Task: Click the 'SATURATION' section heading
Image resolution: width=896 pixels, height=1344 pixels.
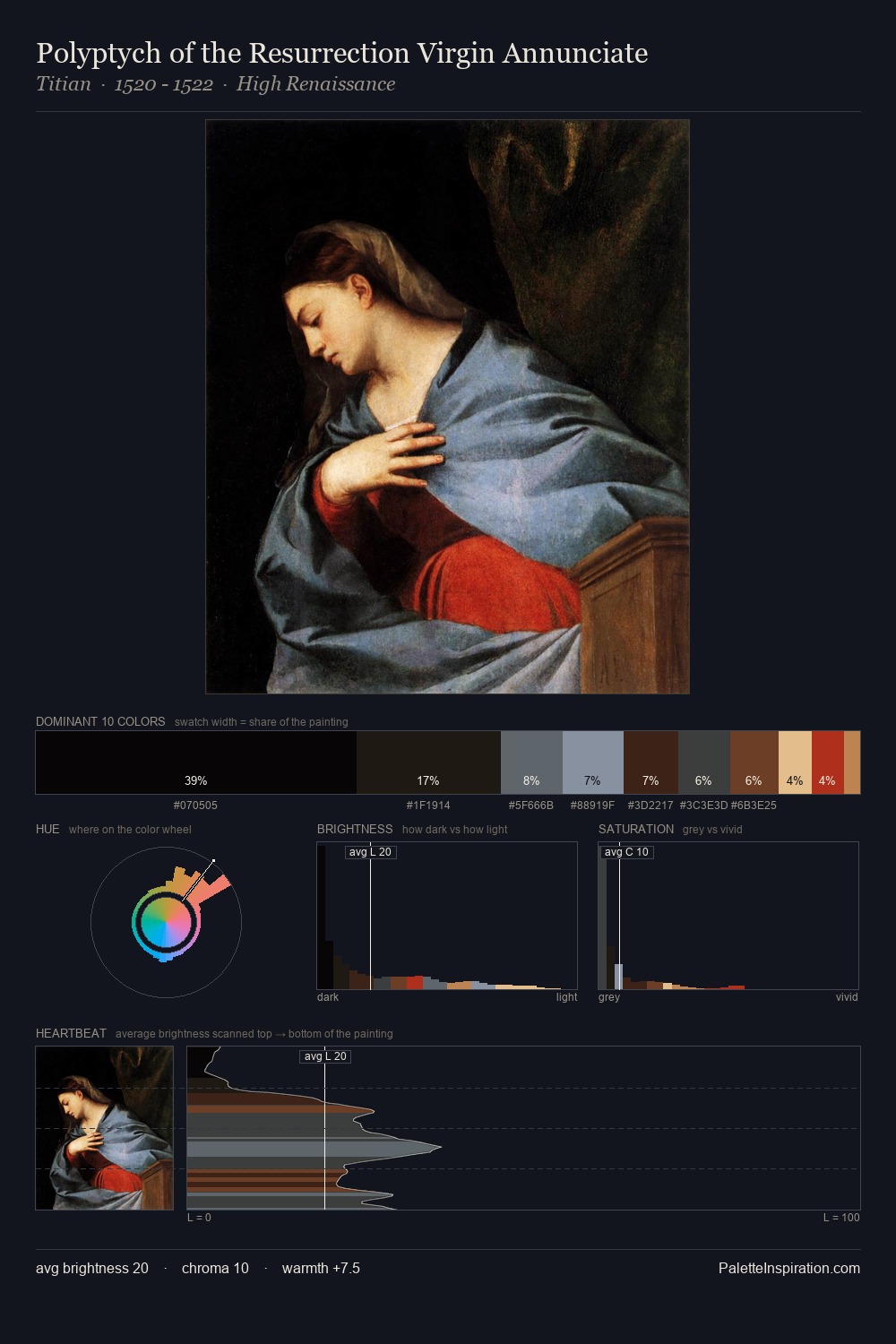Action: tap(636, 829)
